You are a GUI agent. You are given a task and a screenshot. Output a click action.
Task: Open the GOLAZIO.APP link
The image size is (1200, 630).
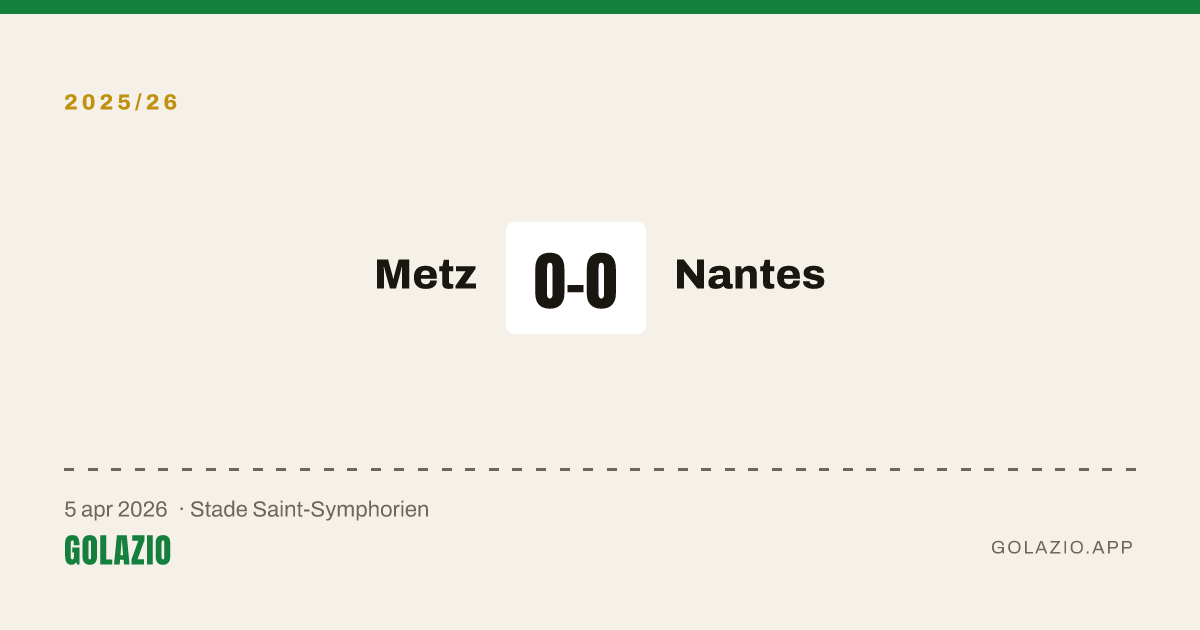[1062, 547]
